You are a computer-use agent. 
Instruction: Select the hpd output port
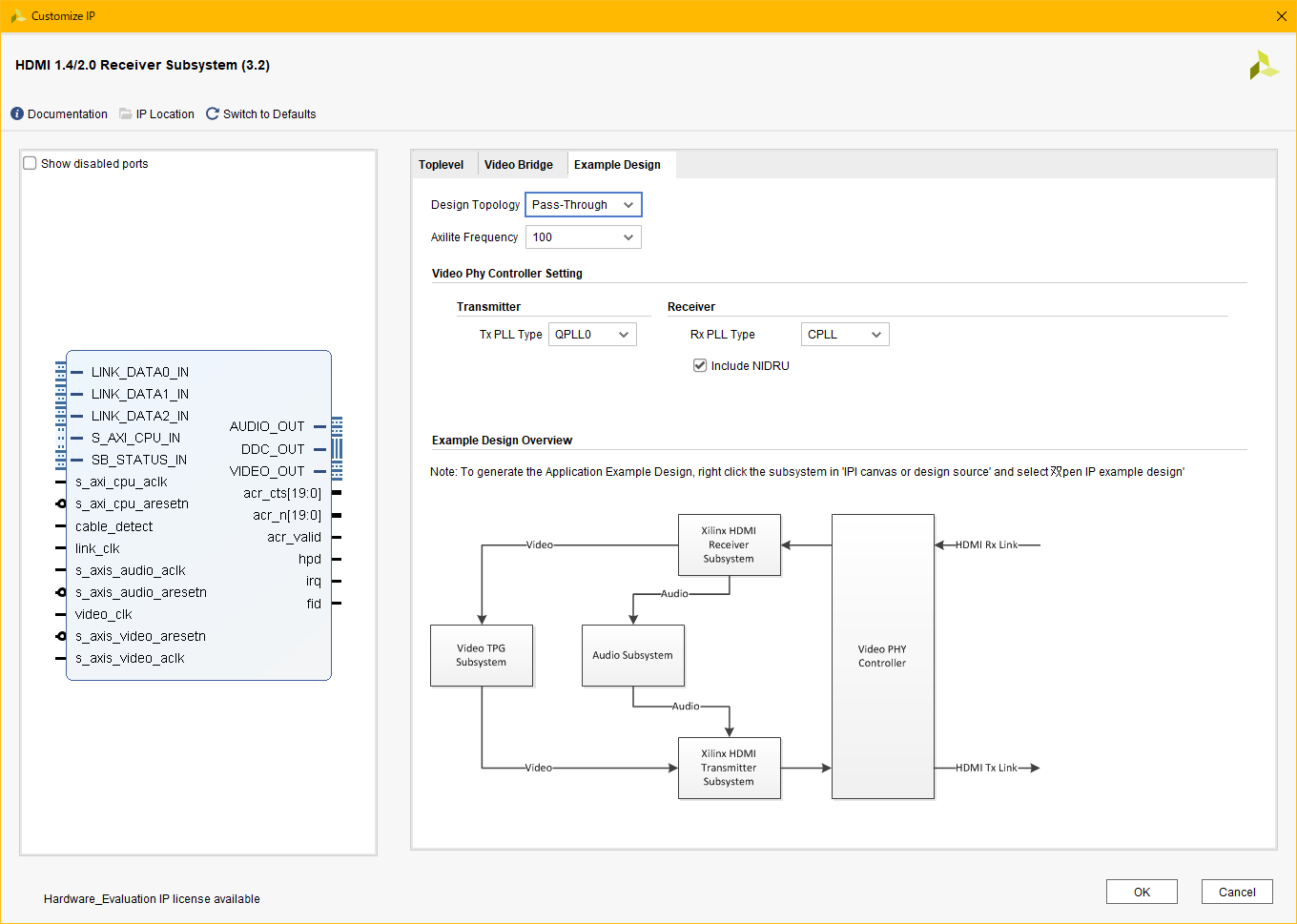[x=310, y=559]
